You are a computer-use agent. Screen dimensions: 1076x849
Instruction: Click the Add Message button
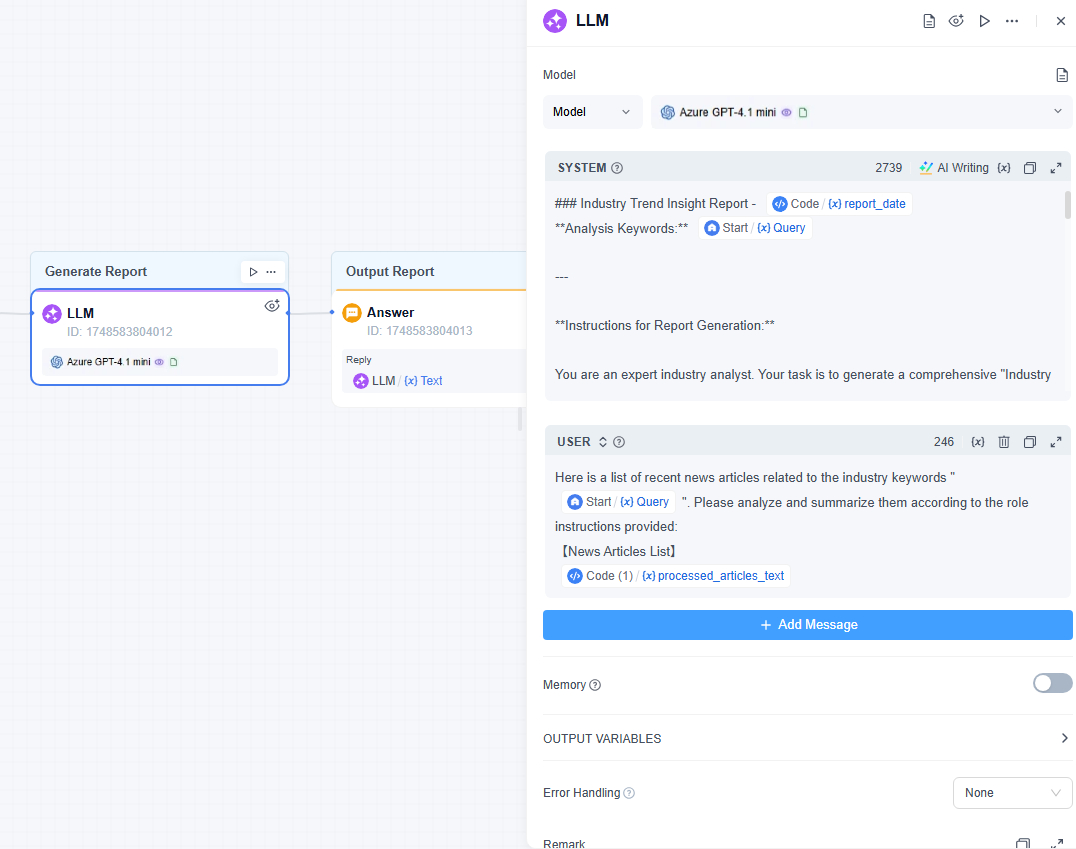(807, 625)
